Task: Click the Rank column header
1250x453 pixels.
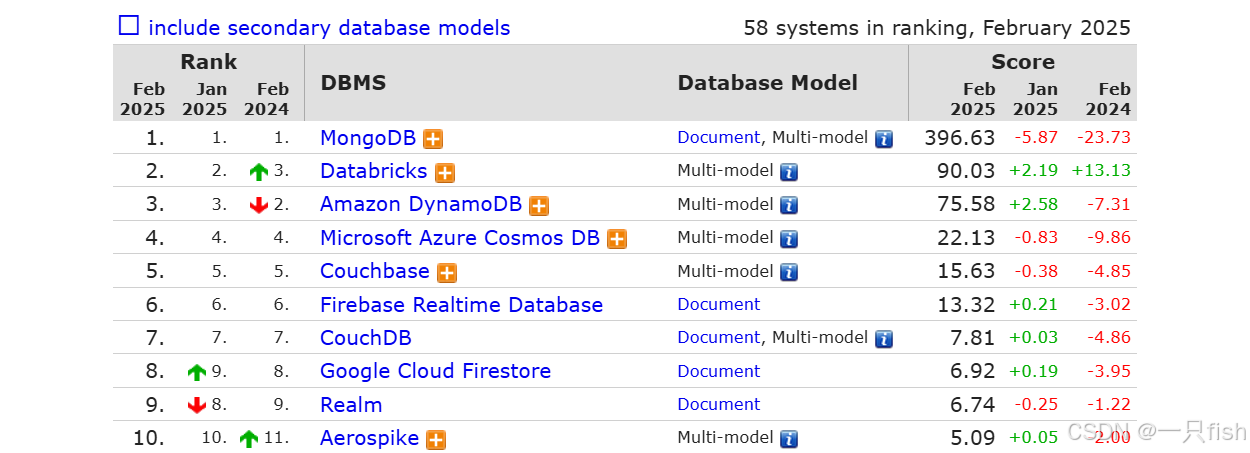Action: 209,62
